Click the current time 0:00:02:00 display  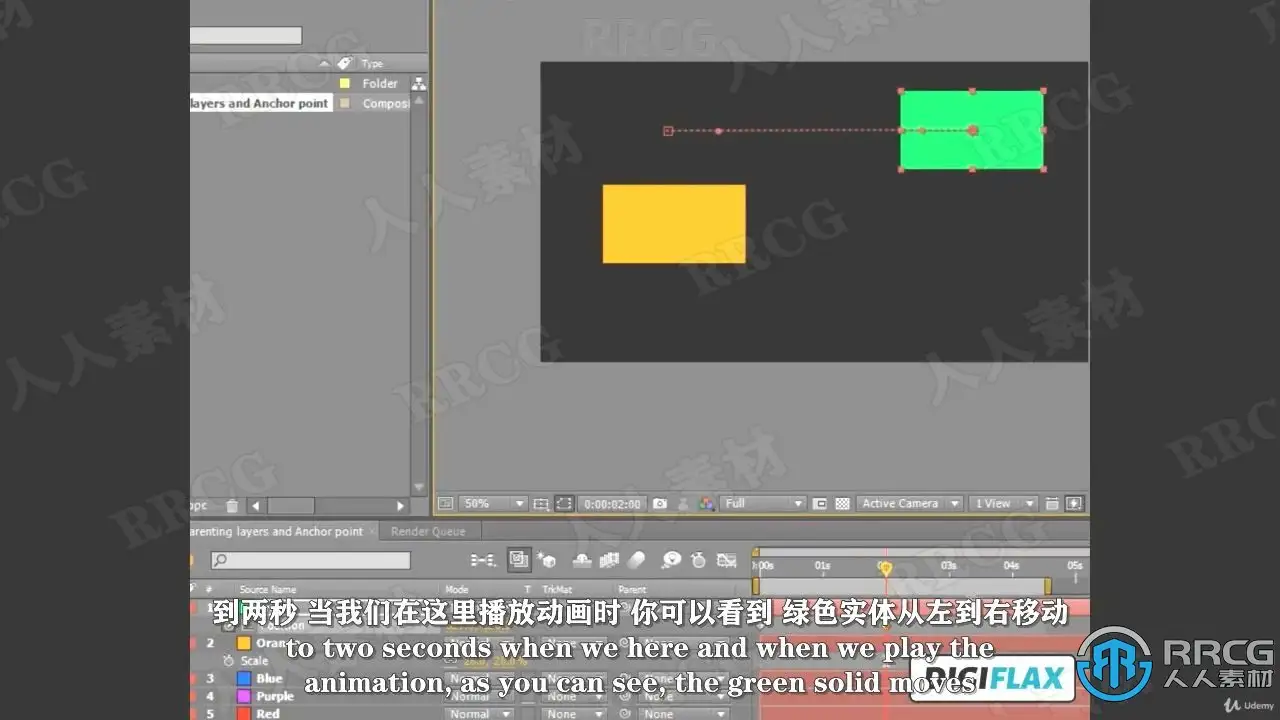(x=613, y=504)
